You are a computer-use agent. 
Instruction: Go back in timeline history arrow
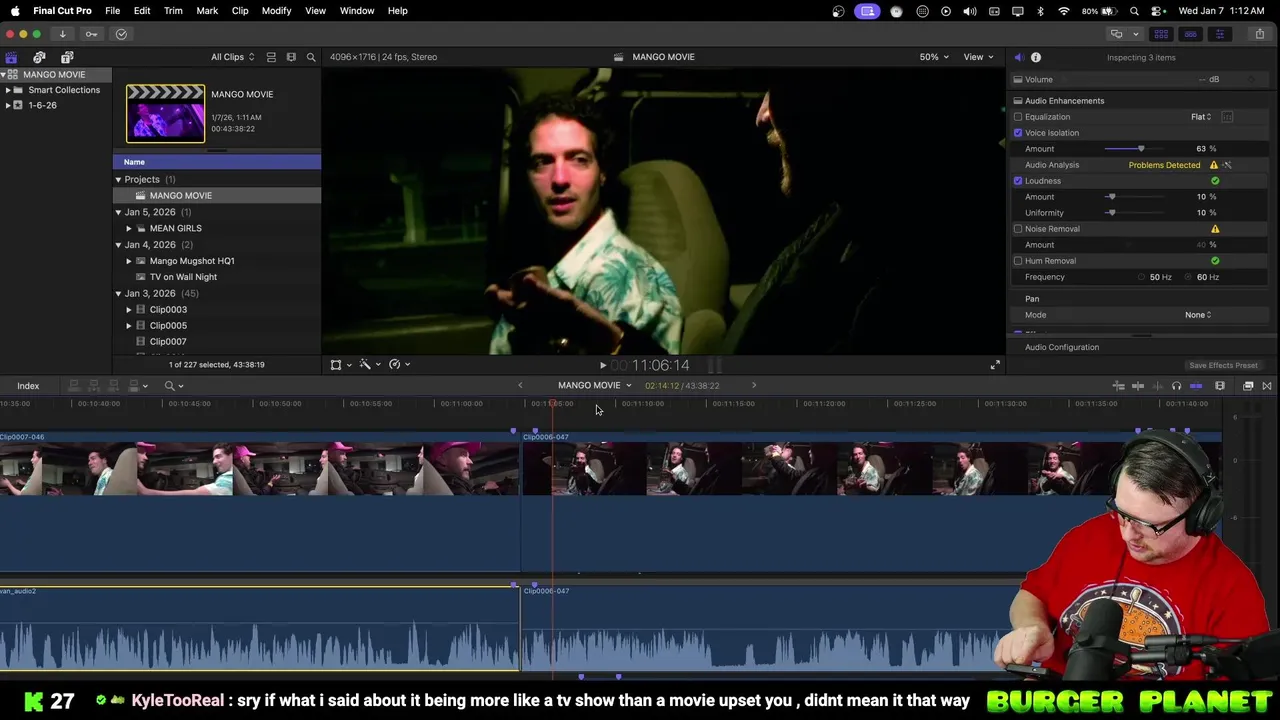coord(520,386)
